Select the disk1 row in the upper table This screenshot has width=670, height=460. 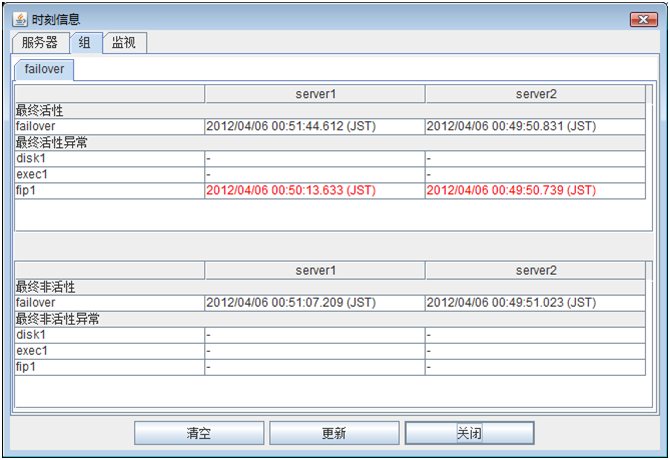[32, 158]
